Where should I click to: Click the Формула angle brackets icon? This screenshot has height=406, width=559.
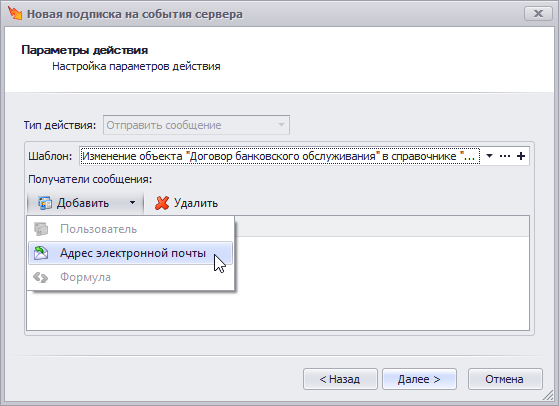click(x=40, y=277)
